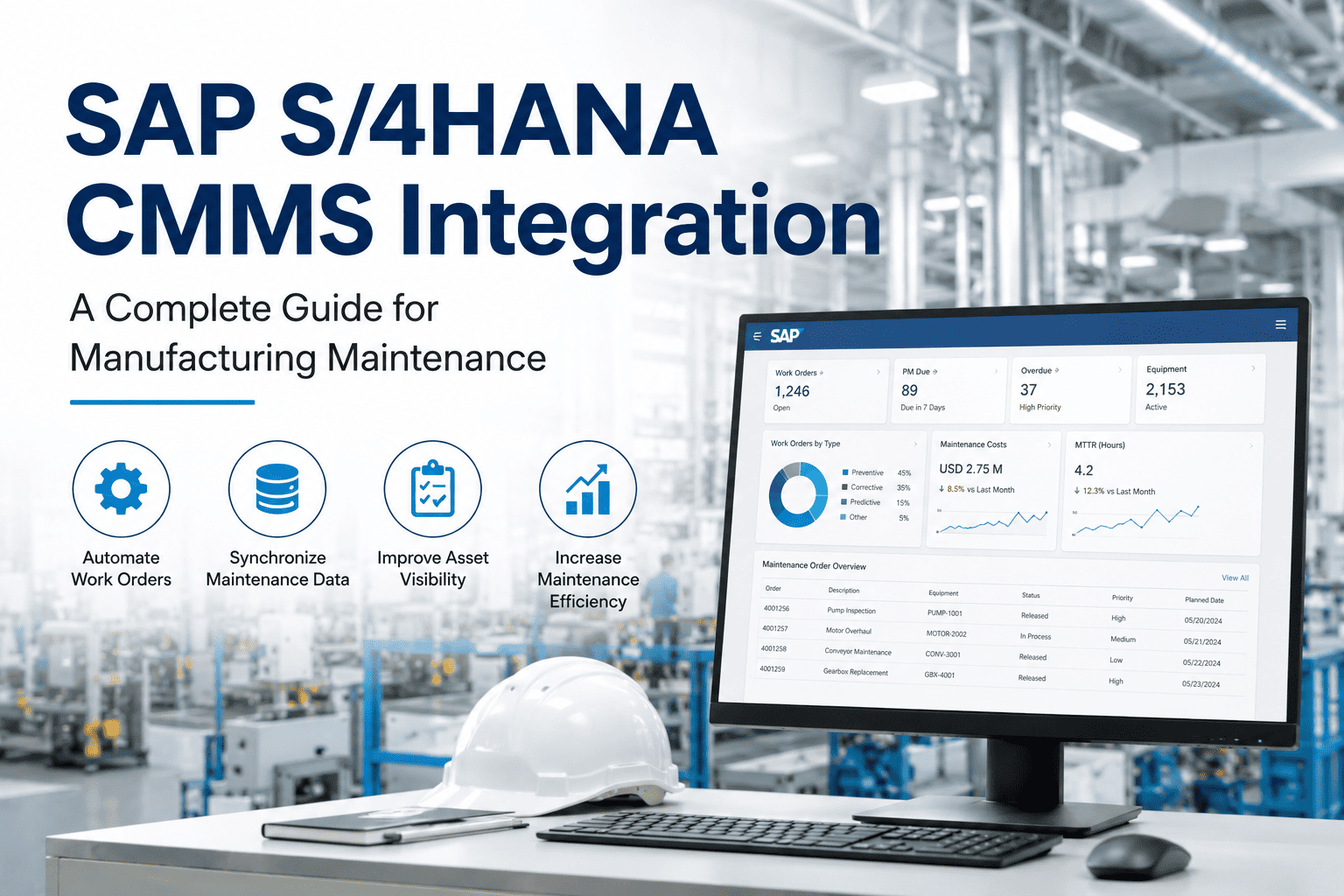Viewport: 1344px width, 896px height.
Task: Click the small icon beside the Work Orders title
Action: pos(821,373)
